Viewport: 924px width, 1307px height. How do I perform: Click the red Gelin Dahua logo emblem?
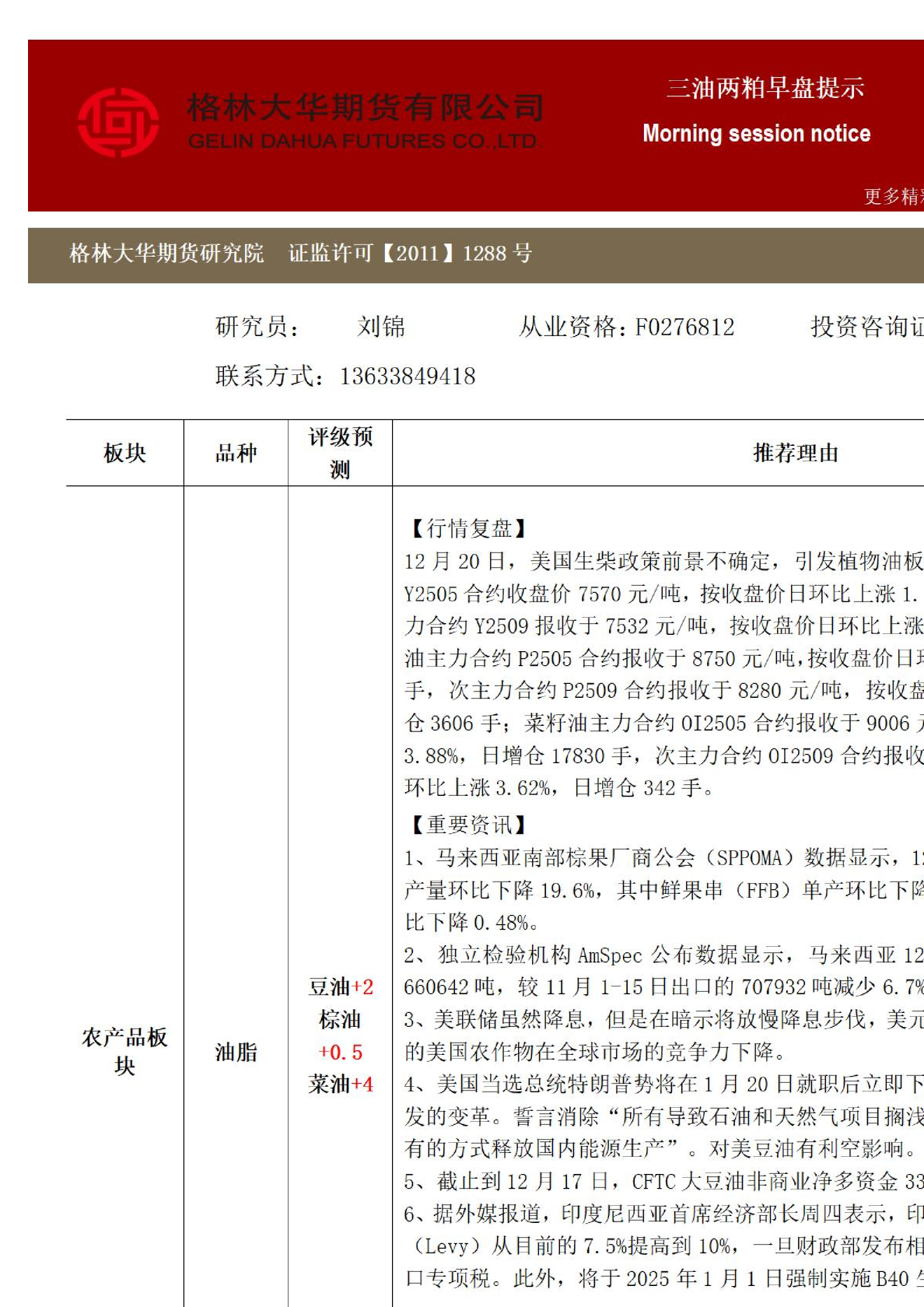click(x=118, y=123)
